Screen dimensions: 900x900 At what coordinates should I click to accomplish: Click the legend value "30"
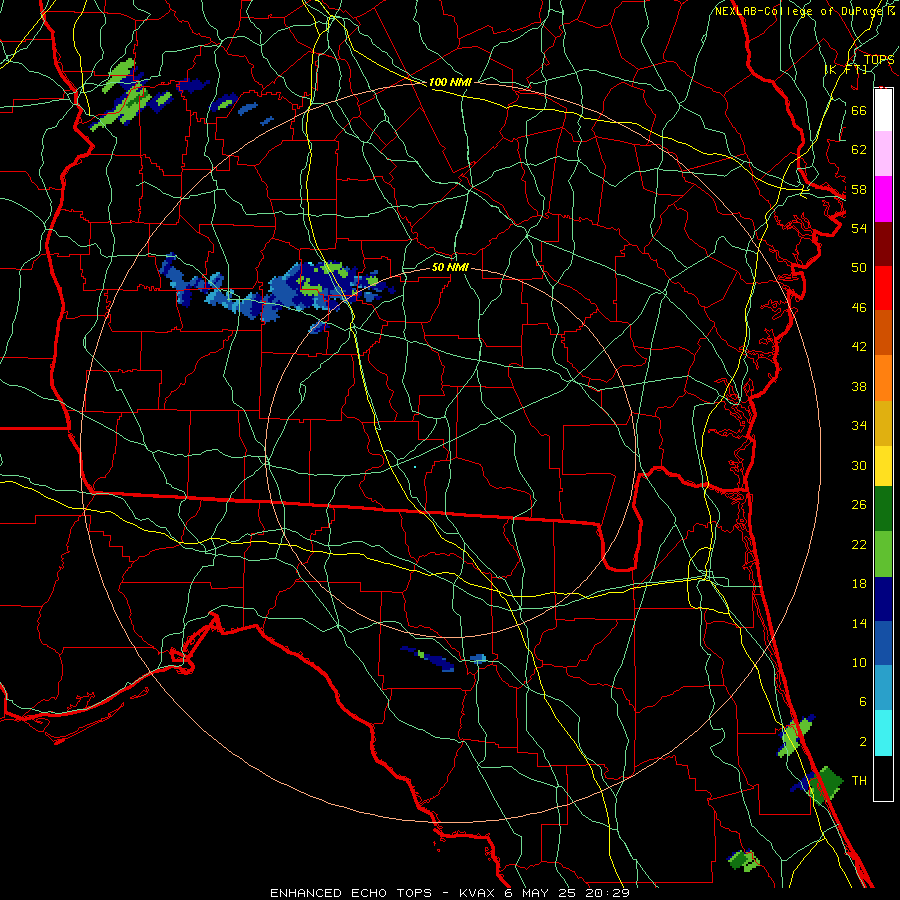tap(859, 465)
